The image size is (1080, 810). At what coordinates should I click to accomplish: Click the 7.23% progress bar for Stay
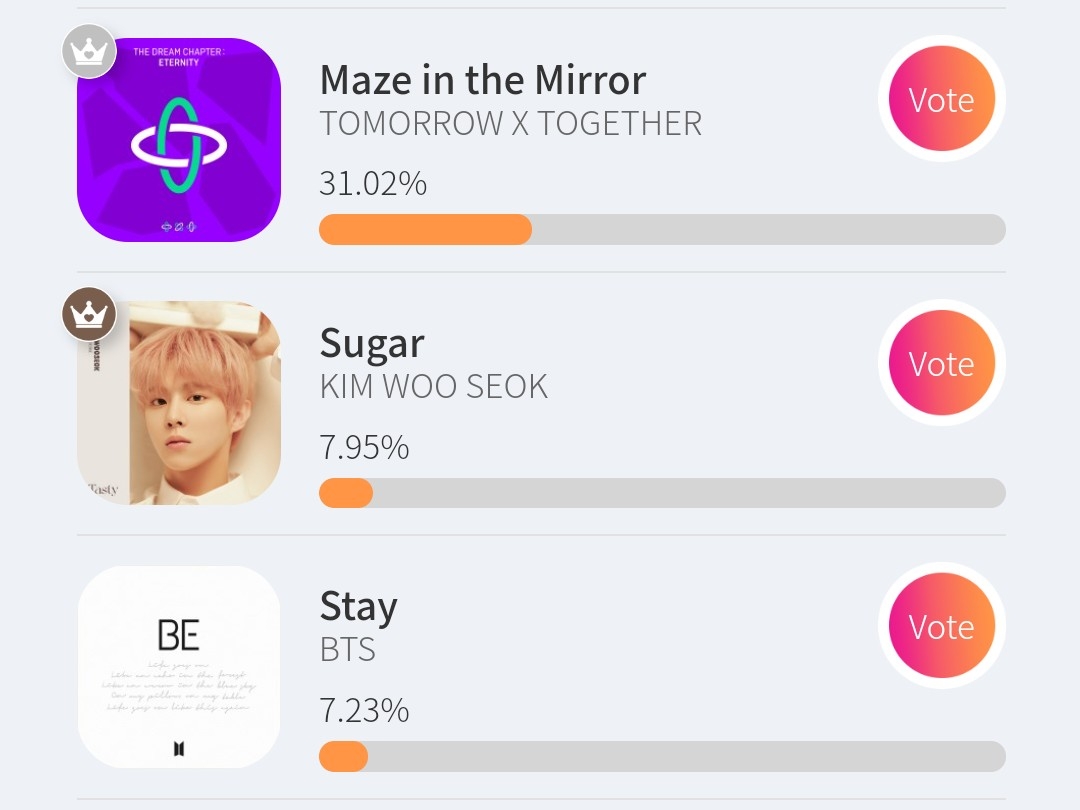(x=662, y=756)
